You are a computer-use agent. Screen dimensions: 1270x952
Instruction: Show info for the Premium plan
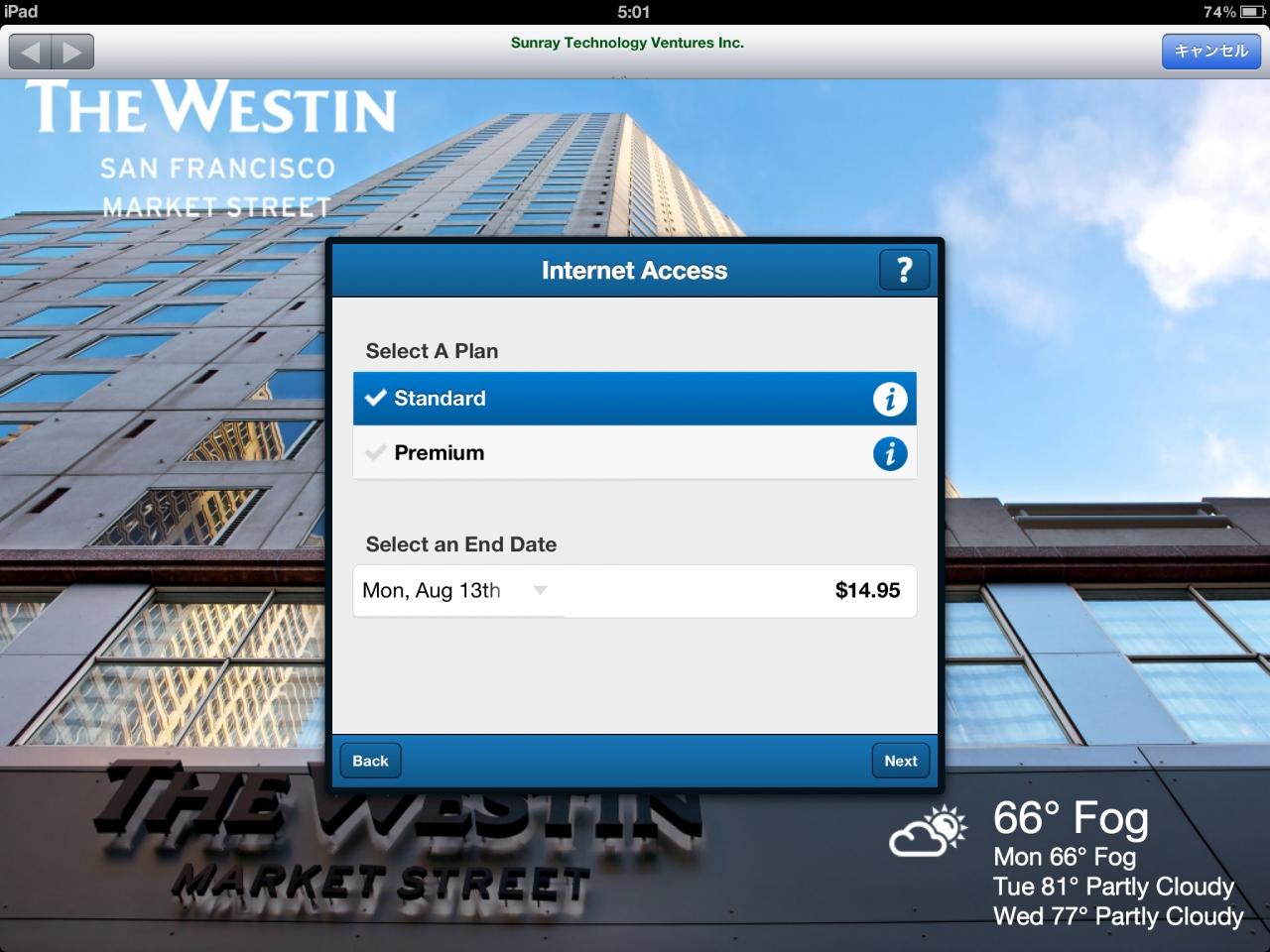click(890, 453)
